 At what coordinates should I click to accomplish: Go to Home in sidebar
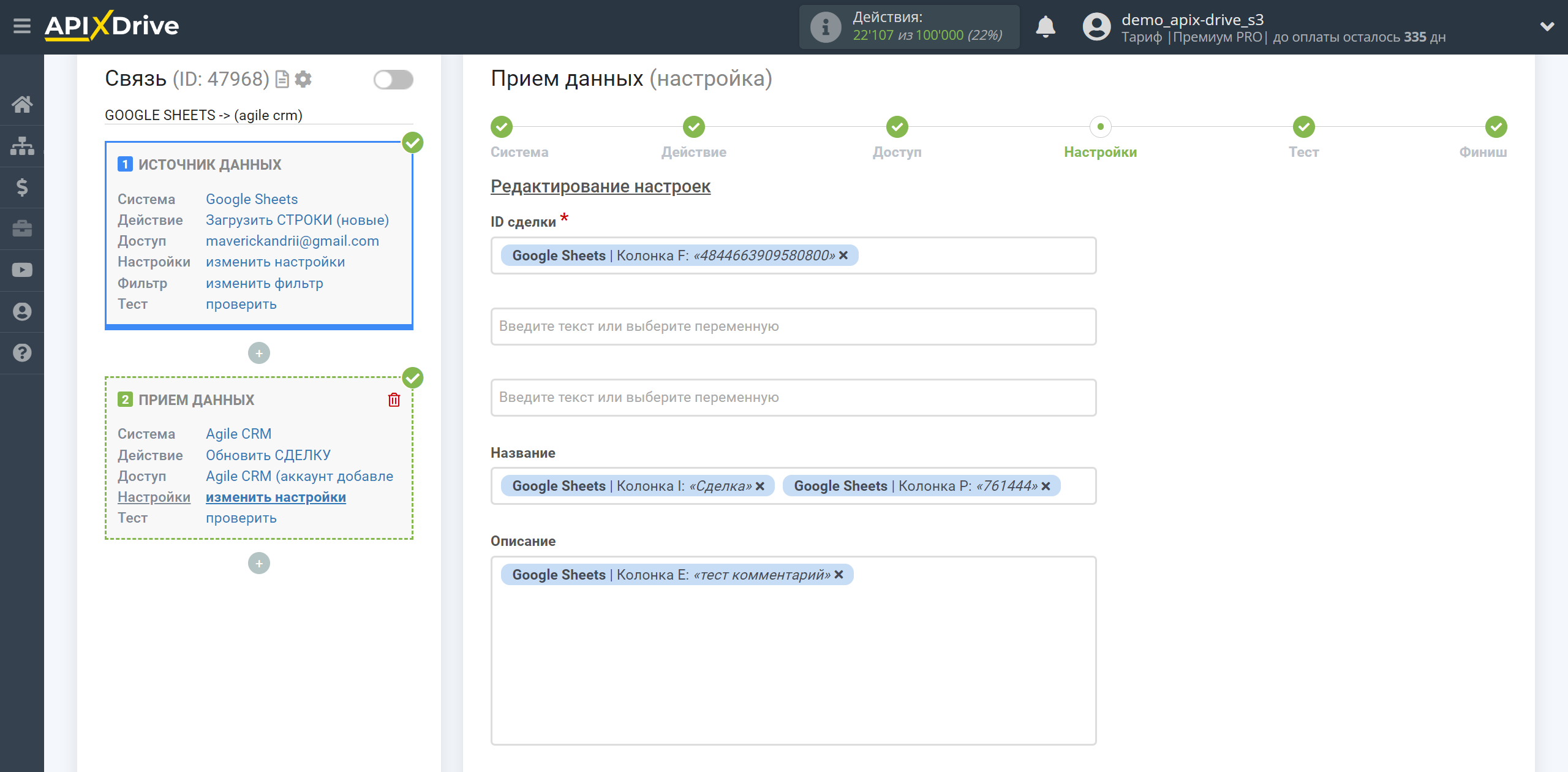(x=22, y=104)
